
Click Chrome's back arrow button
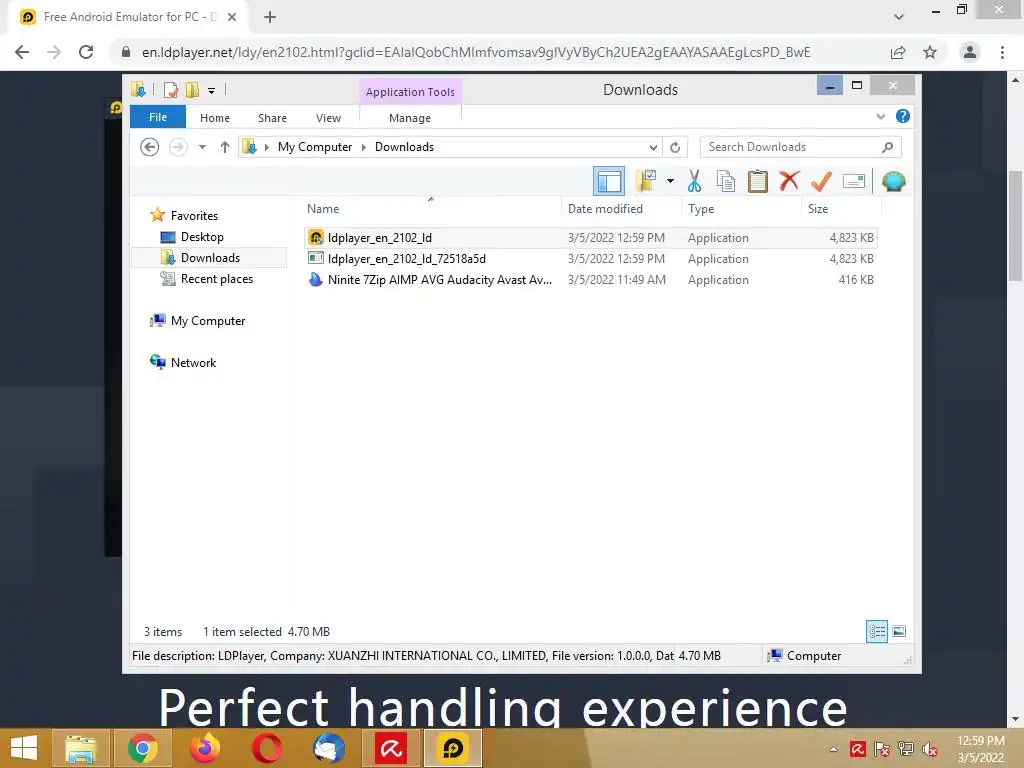click(22, 52)
